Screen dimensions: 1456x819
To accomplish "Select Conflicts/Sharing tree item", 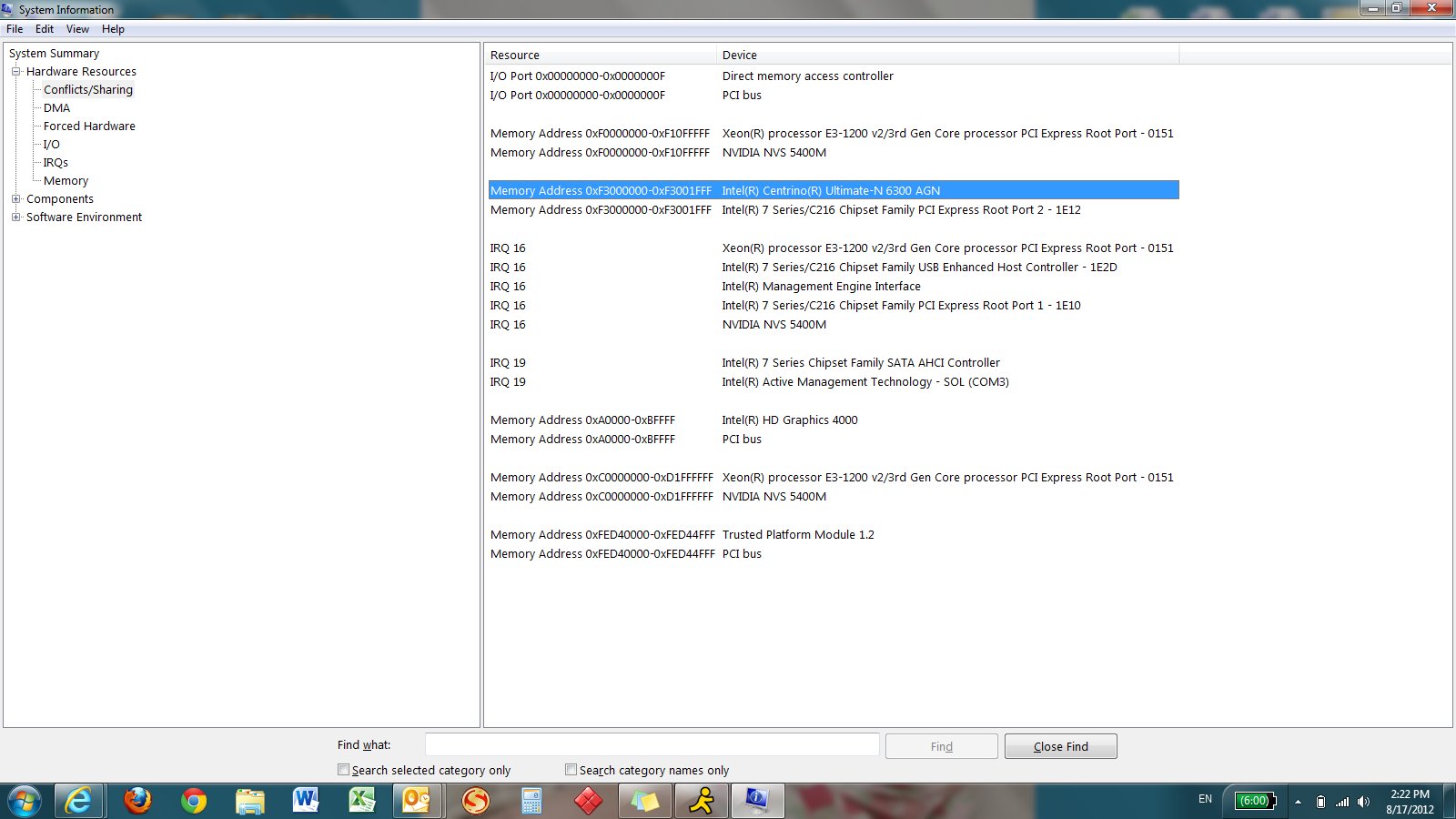I will pyautogui.click(x=88, y=89).
